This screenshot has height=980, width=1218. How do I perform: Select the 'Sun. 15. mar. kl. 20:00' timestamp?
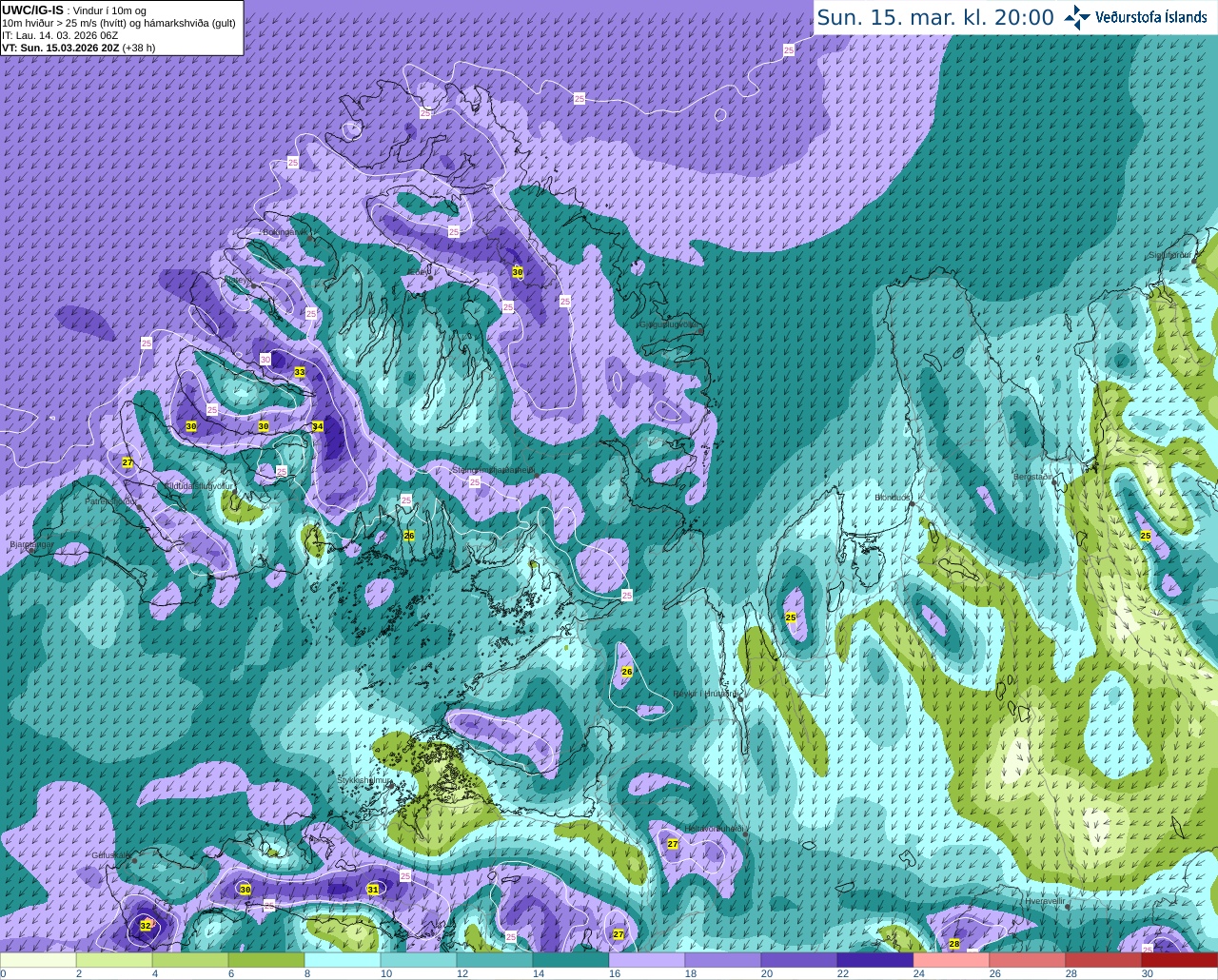click(935, 17)
